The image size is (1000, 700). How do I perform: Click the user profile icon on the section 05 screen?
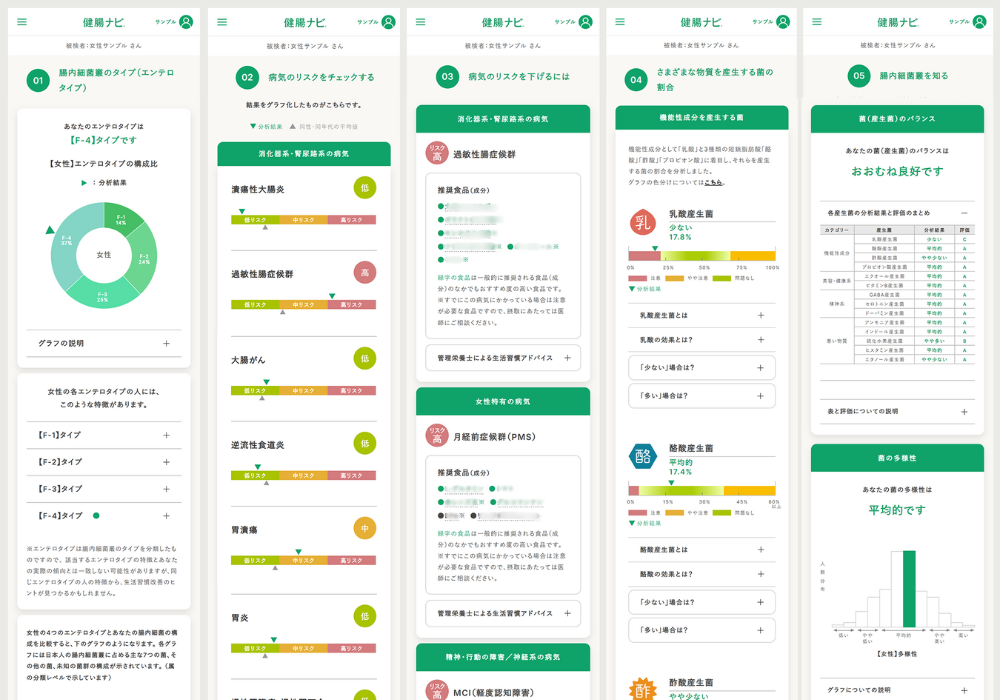coord(981,22)
